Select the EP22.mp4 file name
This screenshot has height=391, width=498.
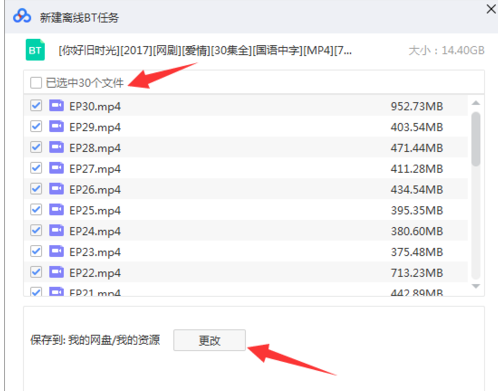(95, 273)
